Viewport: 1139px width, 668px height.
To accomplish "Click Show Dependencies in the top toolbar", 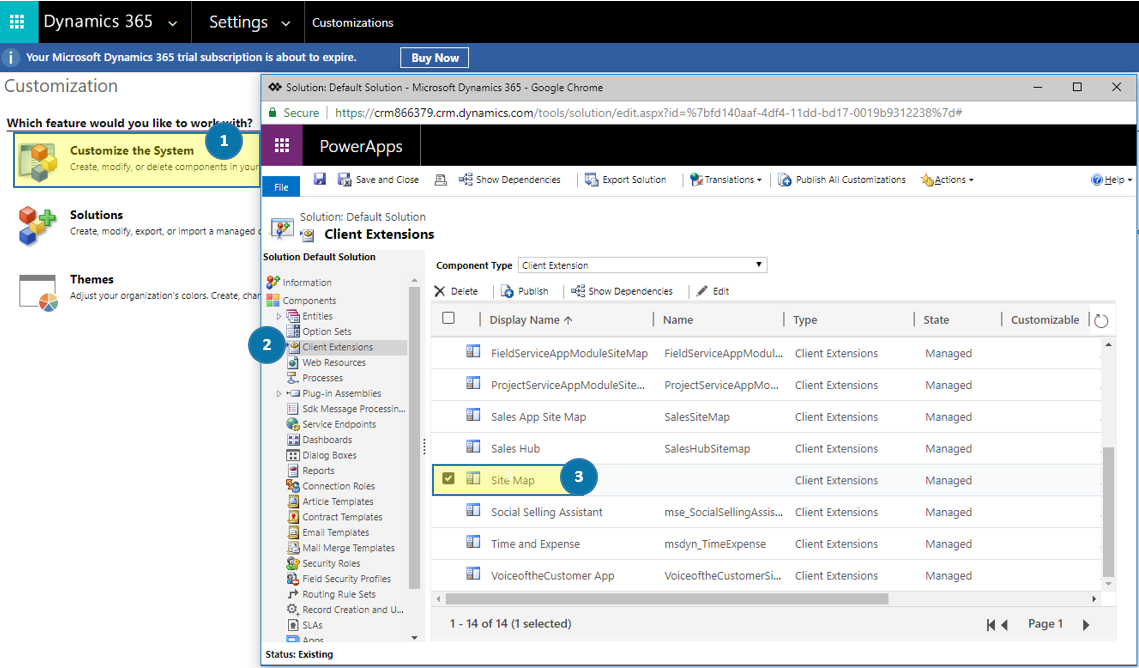I will click(509, 179).
